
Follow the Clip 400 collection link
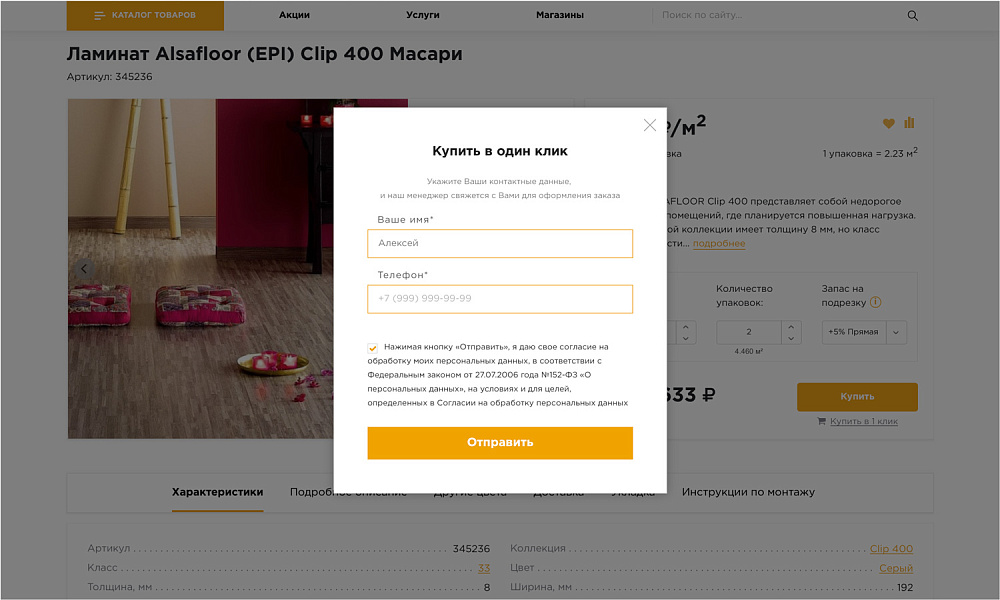(891, 548)
